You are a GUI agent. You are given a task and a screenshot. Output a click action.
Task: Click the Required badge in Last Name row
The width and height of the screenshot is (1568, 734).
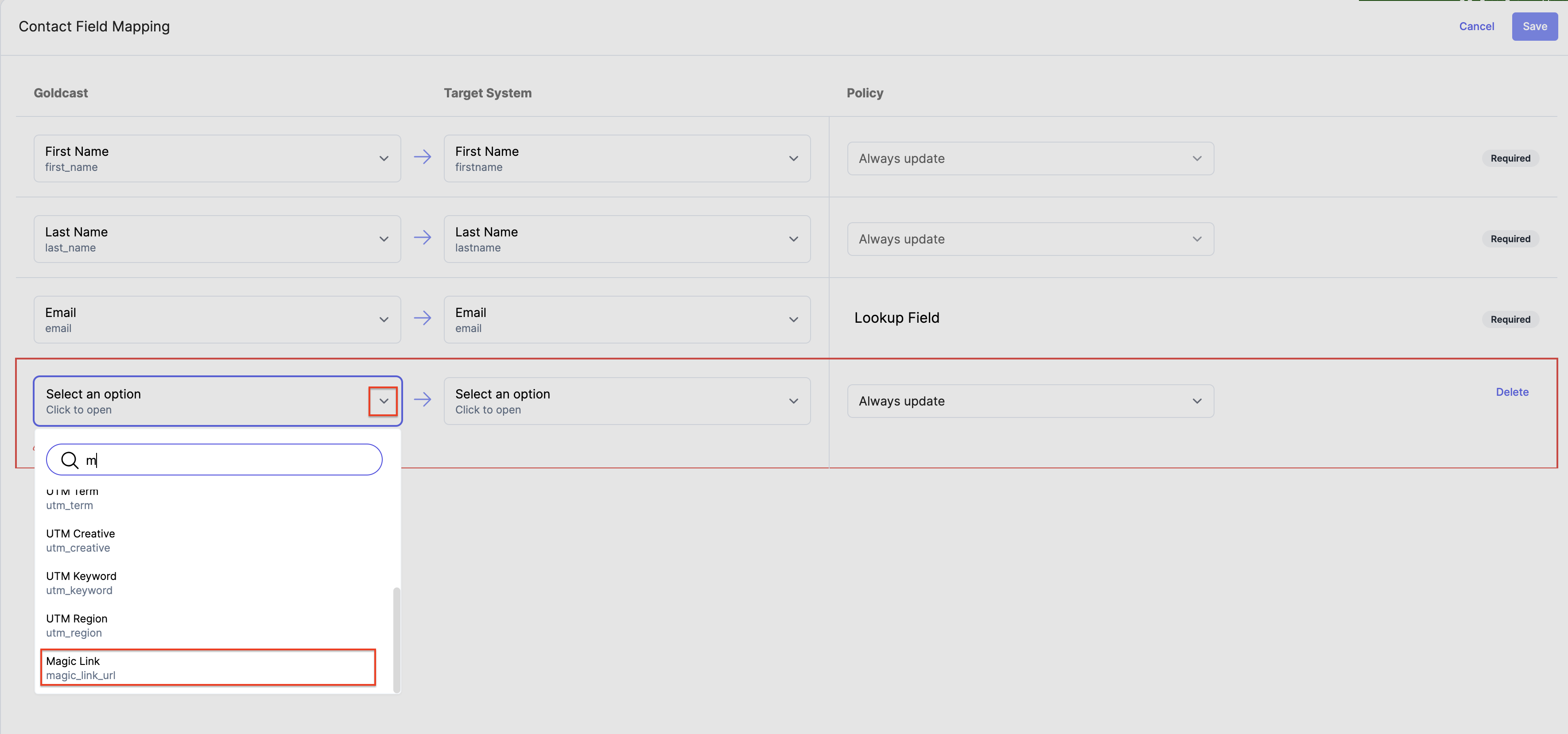[1510, 239]
